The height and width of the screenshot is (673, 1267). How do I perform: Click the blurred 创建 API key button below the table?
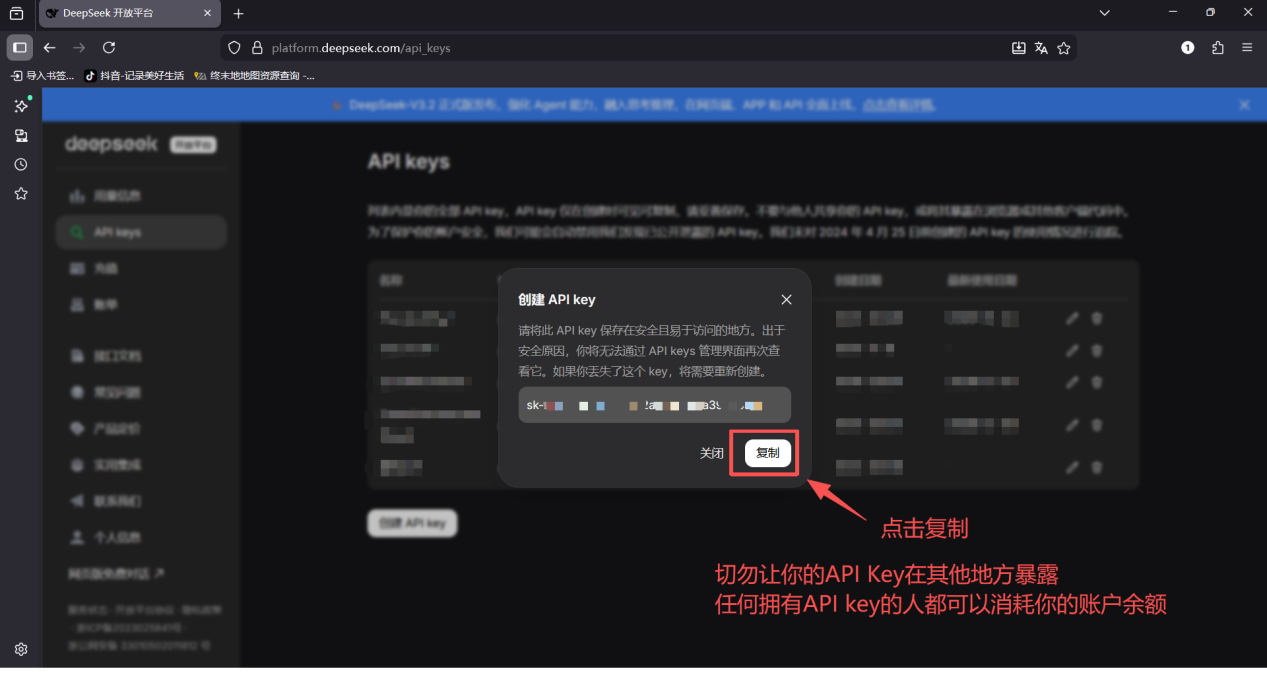tap(412, 523)
